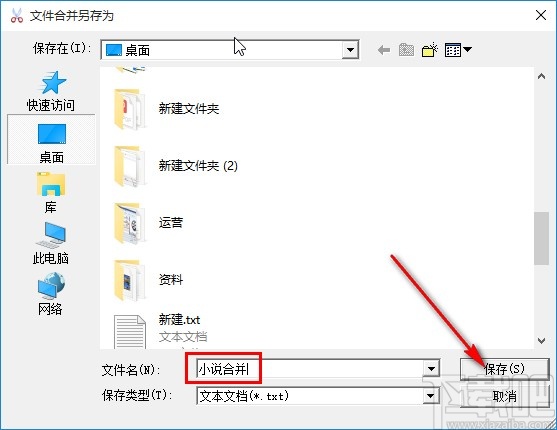Open 库 from the sidebar

[x=51, y=192]
